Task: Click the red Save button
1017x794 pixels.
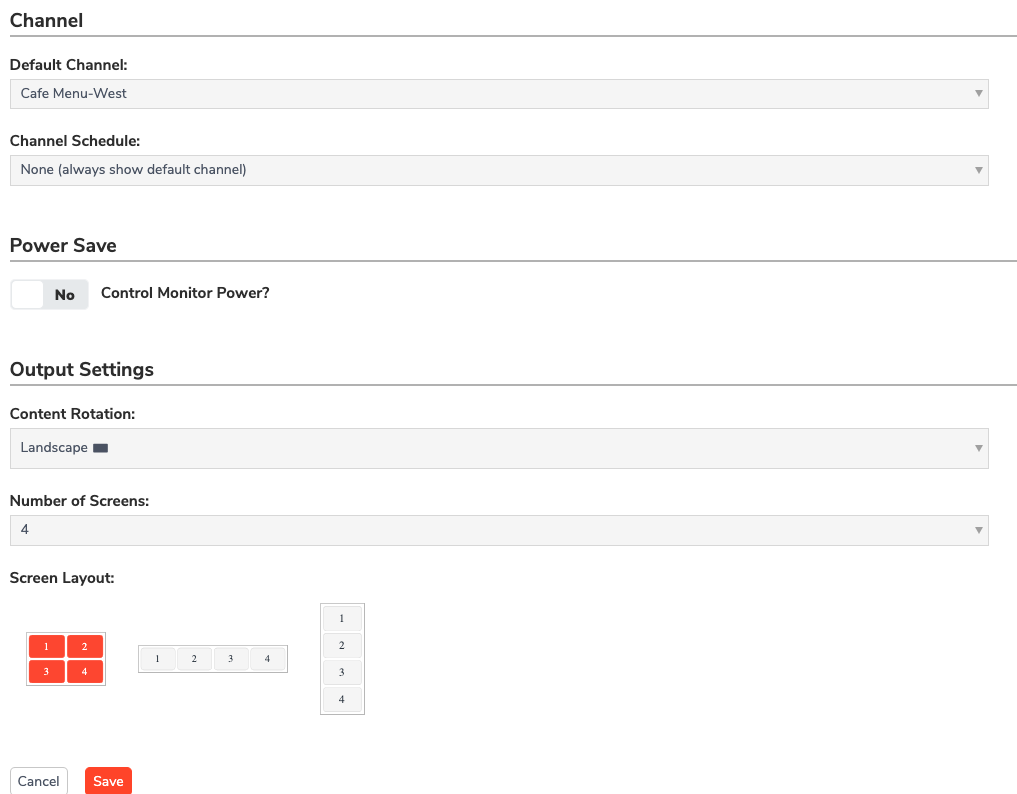Action: [x=108, y=781]
